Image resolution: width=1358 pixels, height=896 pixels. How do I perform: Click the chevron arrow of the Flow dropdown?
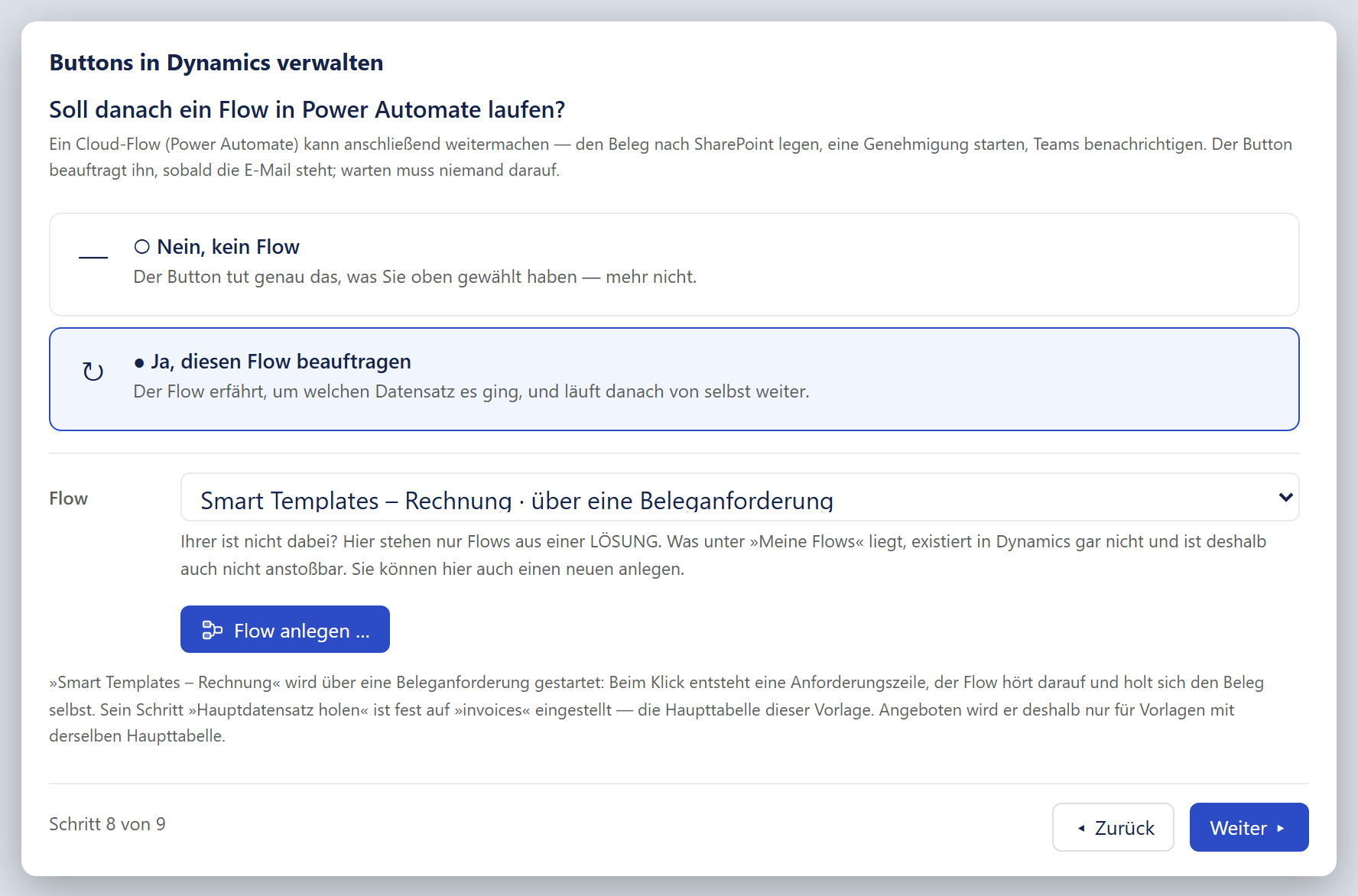point(1285,498)
